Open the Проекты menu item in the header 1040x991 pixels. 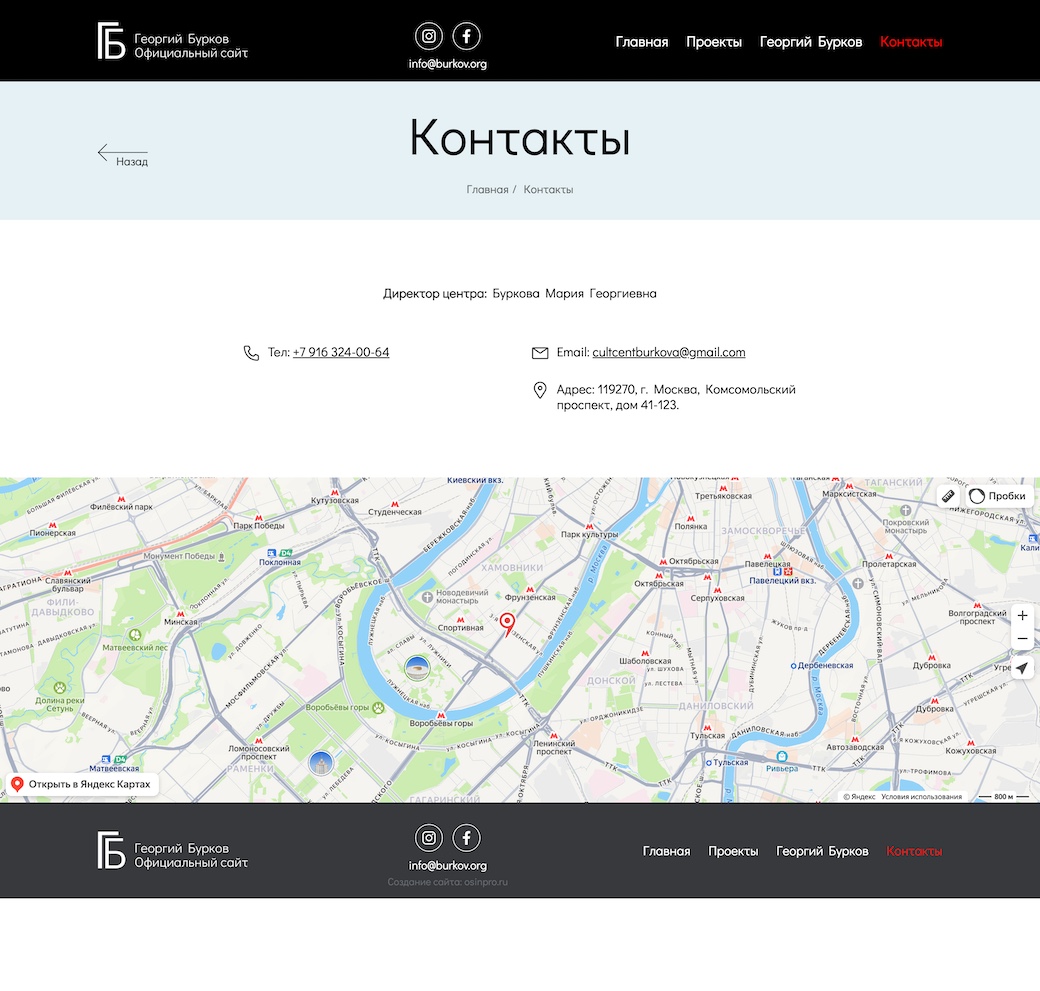coord(714,42)
